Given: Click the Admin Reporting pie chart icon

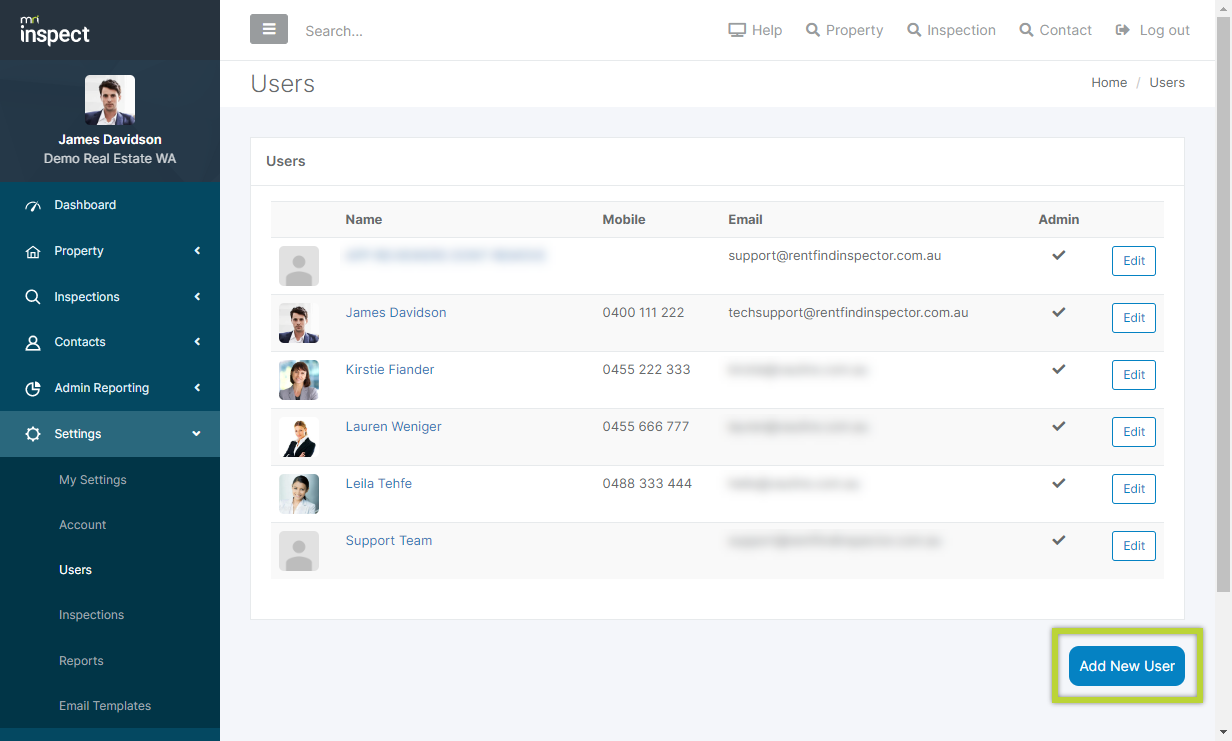Looking at the screenshot, I should (x=33, y=388).
